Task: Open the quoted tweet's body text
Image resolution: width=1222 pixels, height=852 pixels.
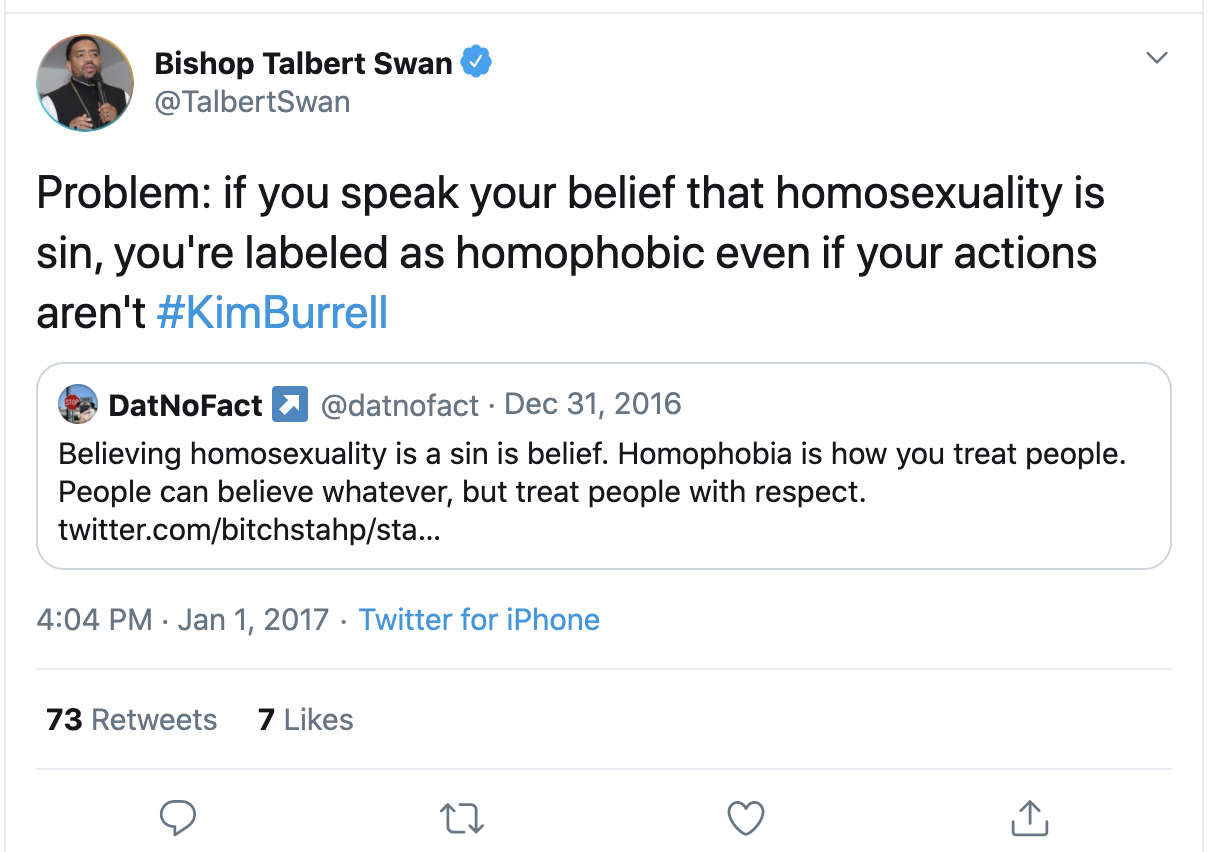Action: pyautogui.click(x=592, y=473)
